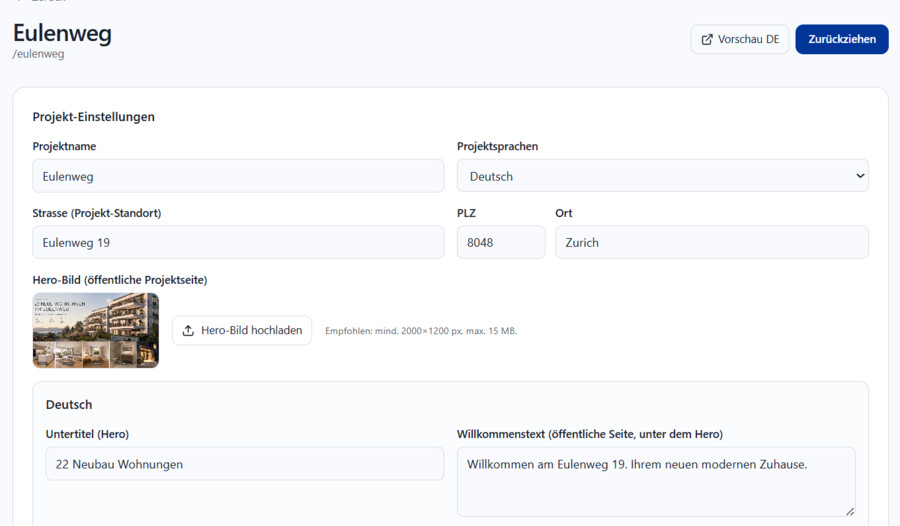This screenshot has width=900, height=526.
Task: Click into the Strasse field Eulenweg 19
Action: pos(238,242)
